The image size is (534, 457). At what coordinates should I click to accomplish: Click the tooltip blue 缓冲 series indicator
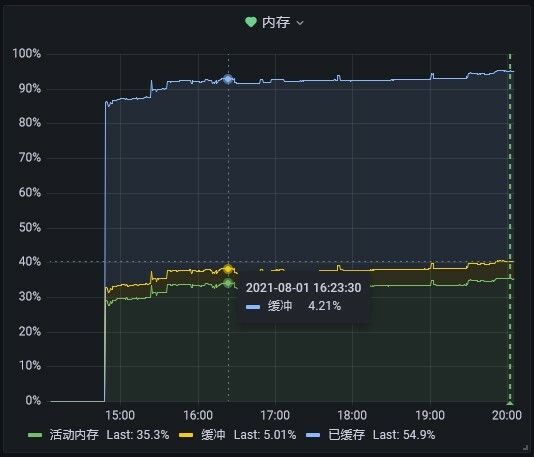click(253, 307)
